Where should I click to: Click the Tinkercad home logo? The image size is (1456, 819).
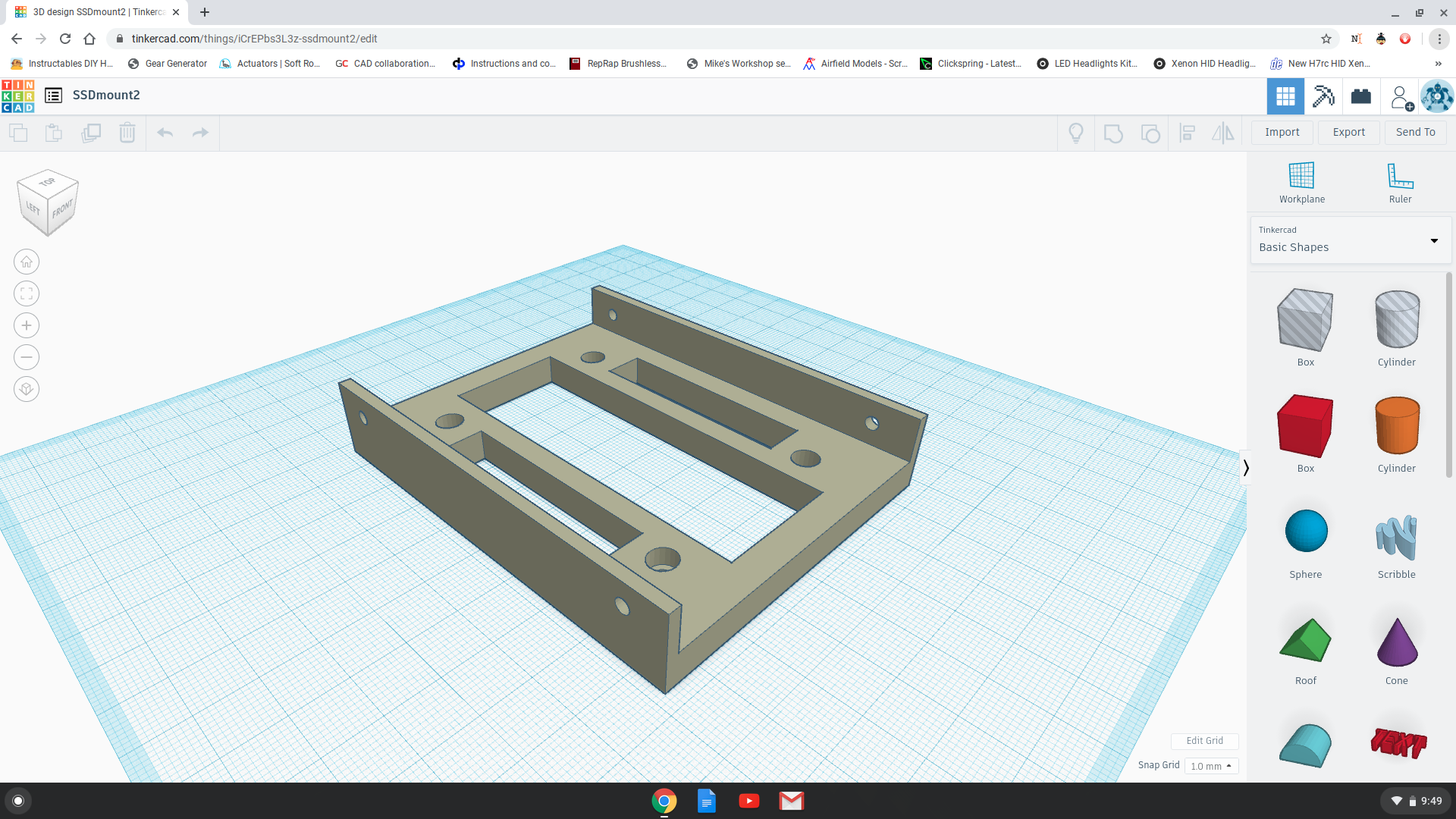[x=18, y=96]
